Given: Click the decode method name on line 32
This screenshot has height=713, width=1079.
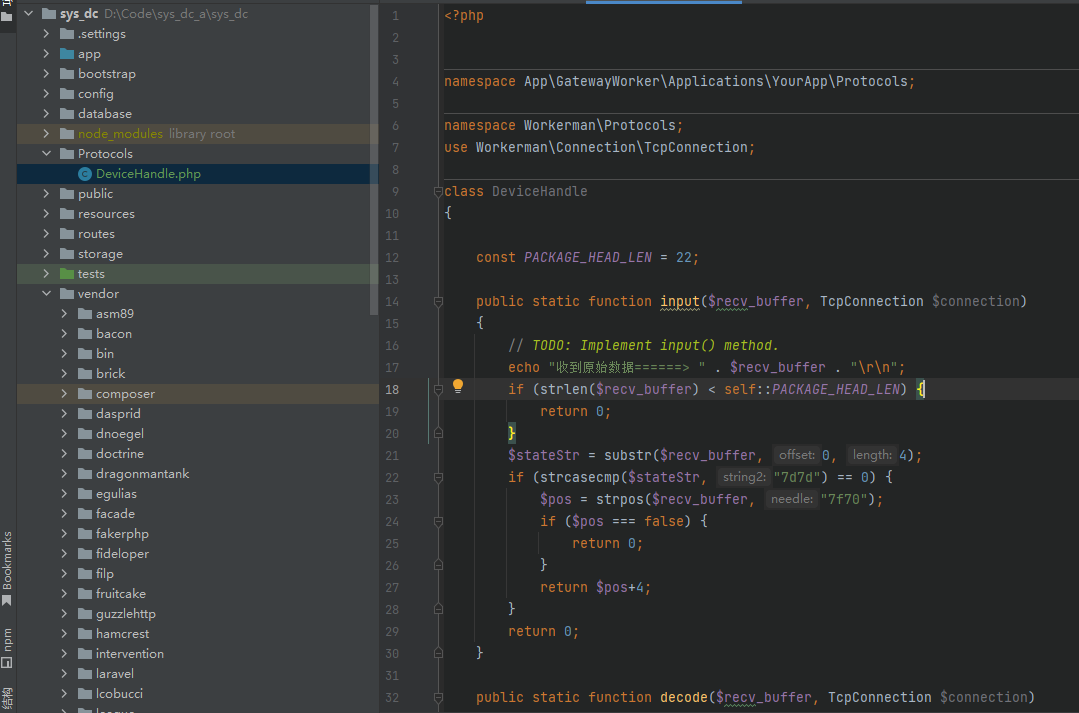Looking at the screenshot, I should tap(684, 697).
